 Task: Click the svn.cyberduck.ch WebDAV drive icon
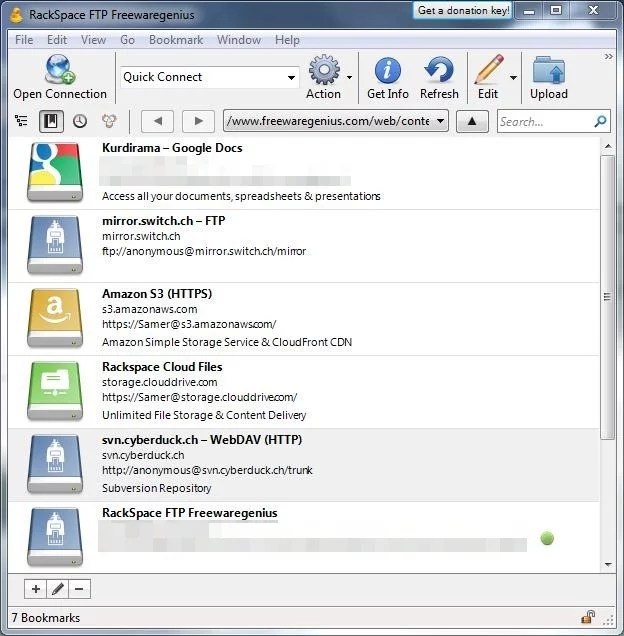pyautogui.click(x=55, y=464)
